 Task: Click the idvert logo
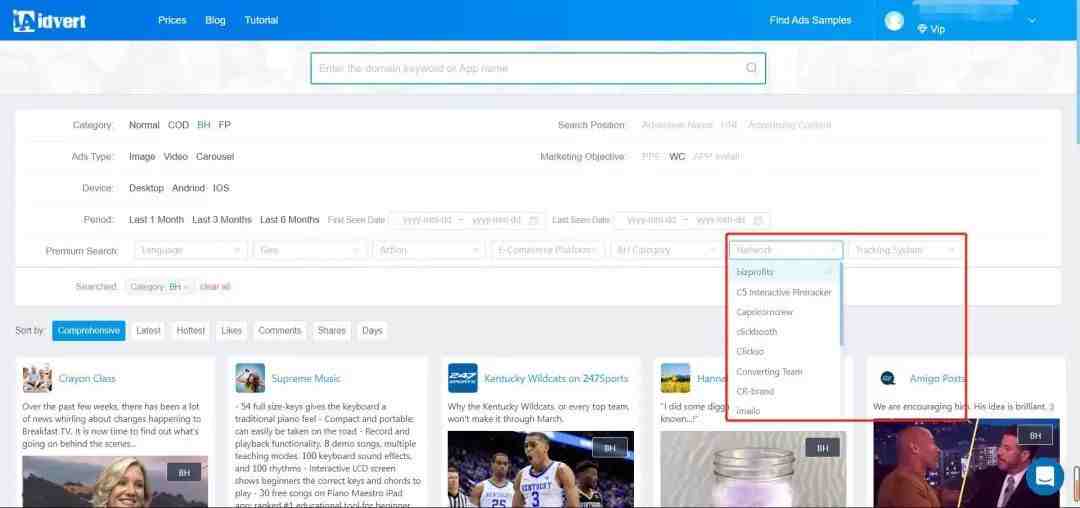pyautogui.click(x=49, y=21)
